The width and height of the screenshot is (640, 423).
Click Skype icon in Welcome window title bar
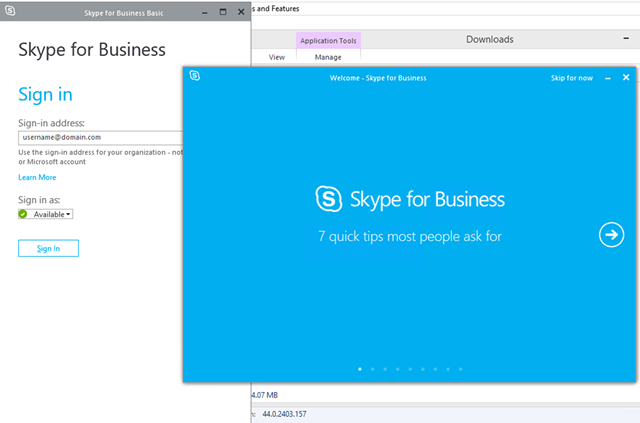pyautogui.click(x=195, y=76)
